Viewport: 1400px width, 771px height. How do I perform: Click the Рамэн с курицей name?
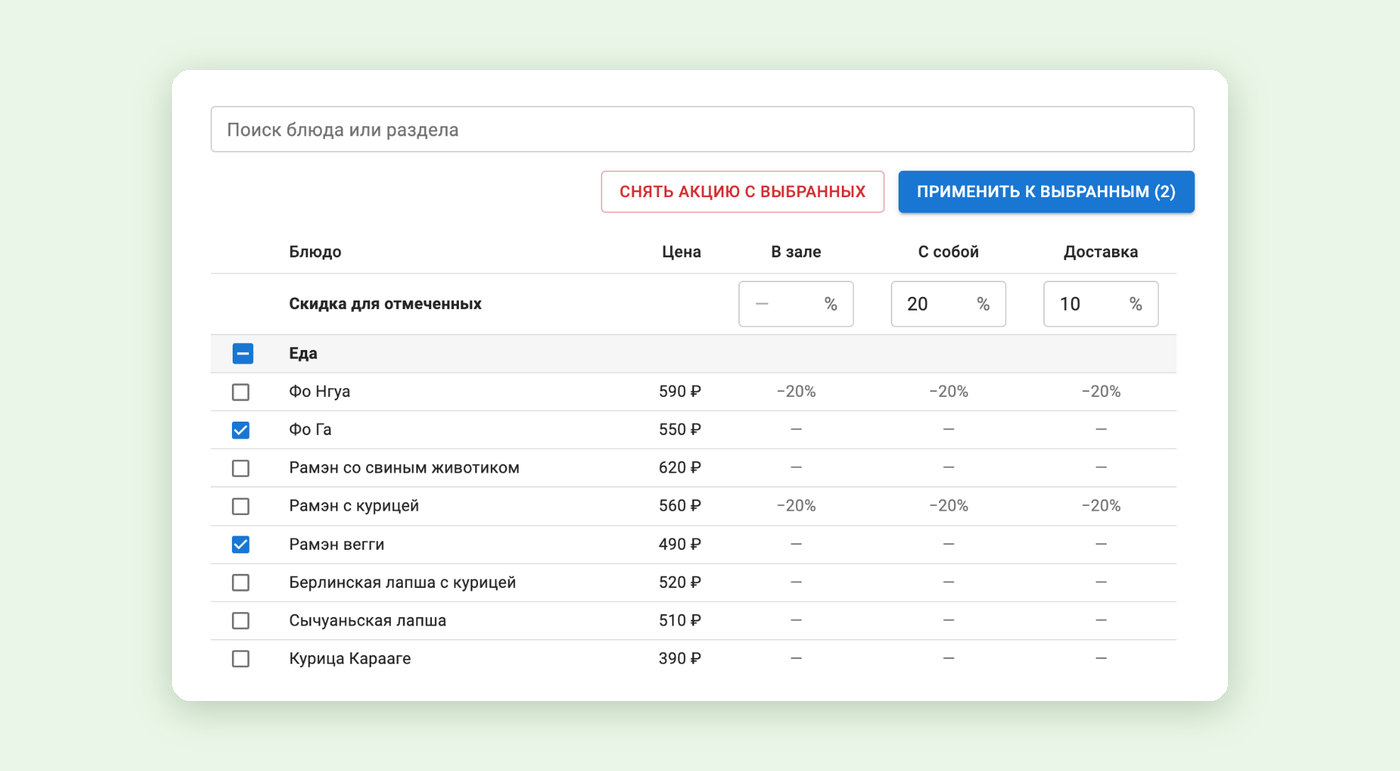pos(354,506)
